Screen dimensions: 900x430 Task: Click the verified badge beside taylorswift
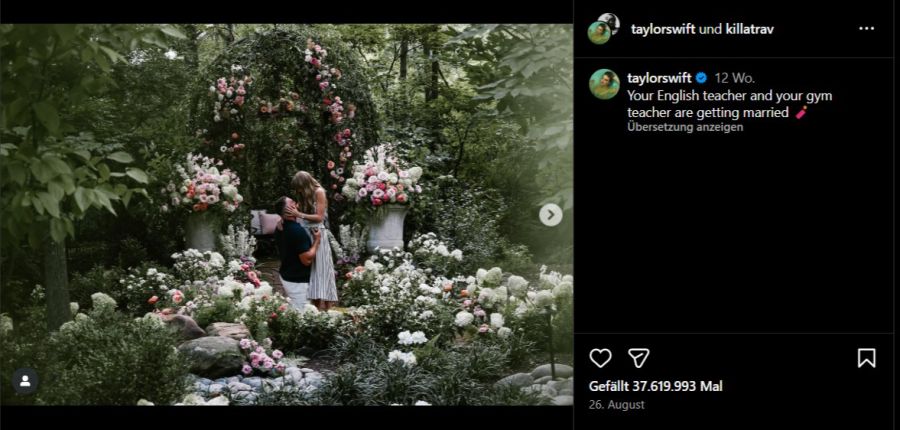(x=701, y=78)
